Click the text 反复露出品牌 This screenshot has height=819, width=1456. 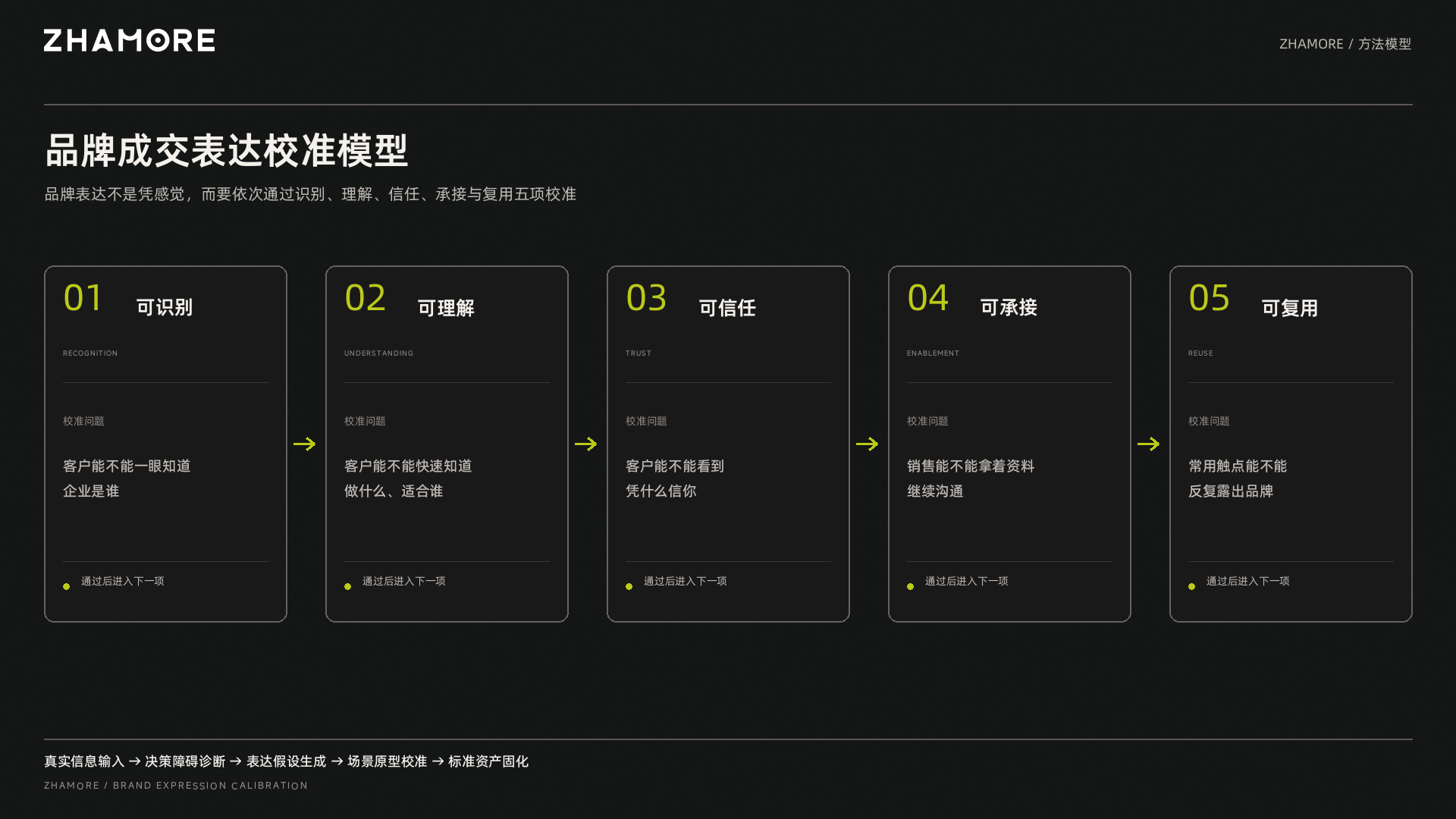pos(1231,491)
